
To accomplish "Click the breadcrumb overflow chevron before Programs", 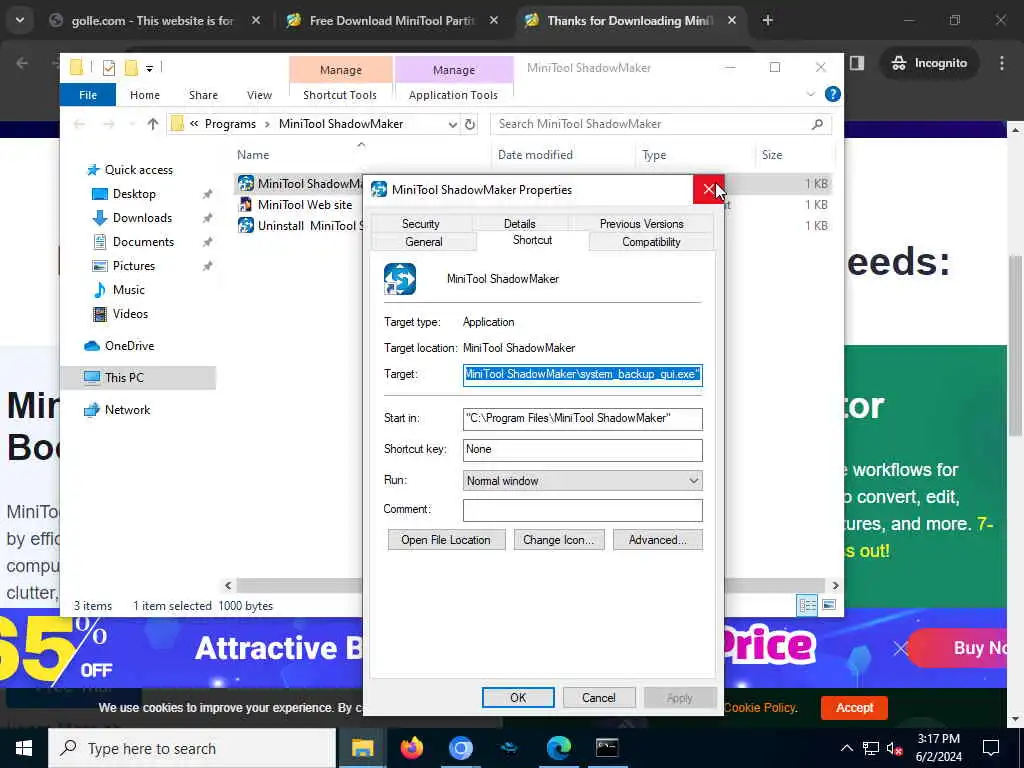I will coord(194,124).
